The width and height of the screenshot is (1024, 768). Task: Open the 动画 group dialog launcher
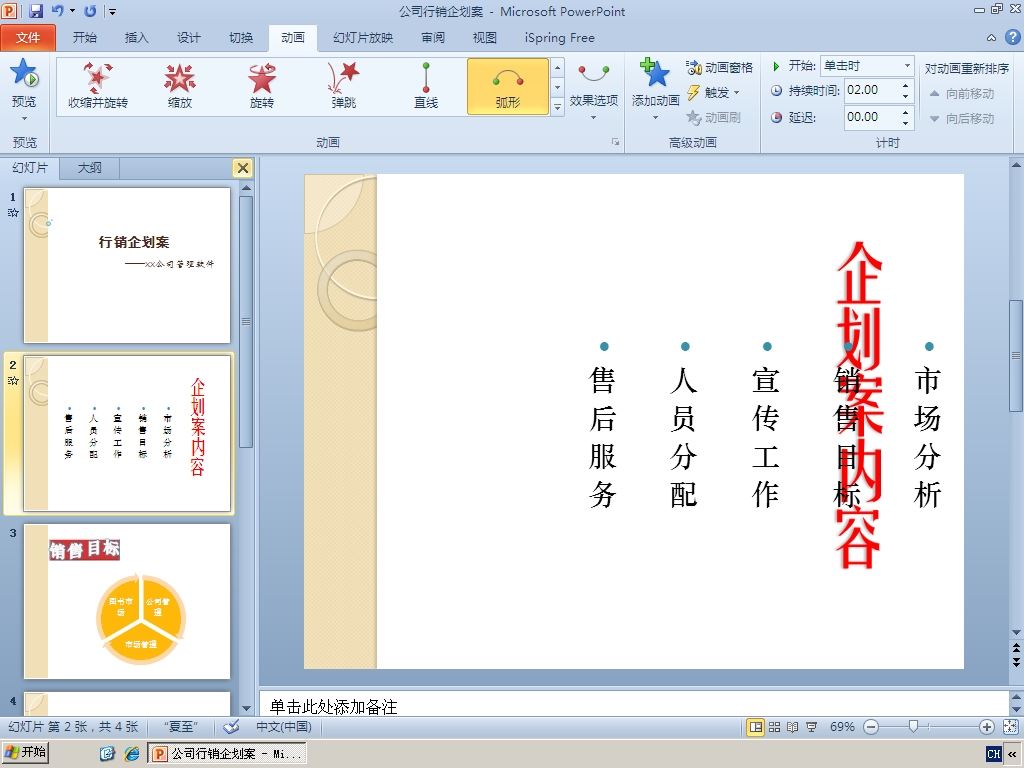[x=615, y=142]
